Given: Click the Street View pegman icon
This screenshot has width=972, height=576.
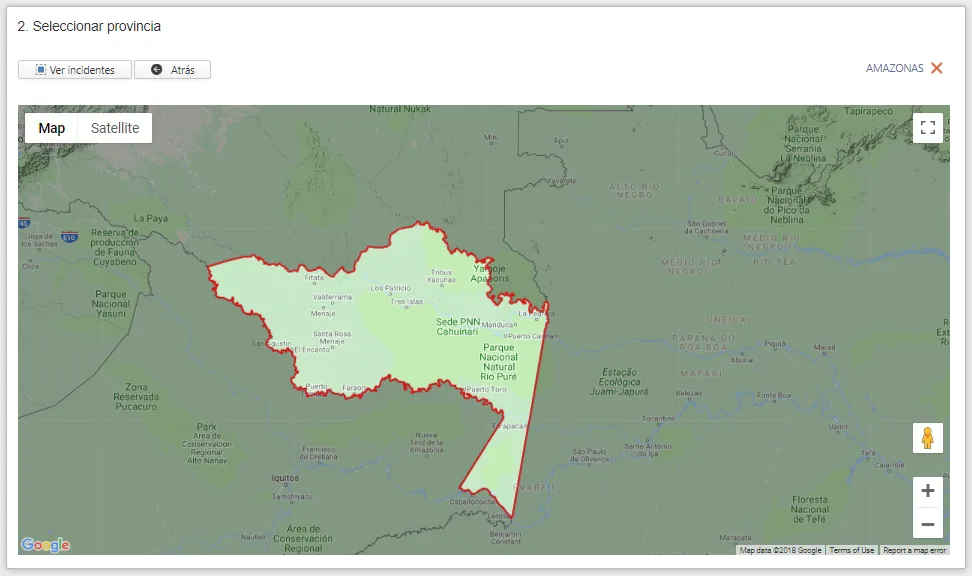Looking at the screenshot, I should (x=927, y=438).
